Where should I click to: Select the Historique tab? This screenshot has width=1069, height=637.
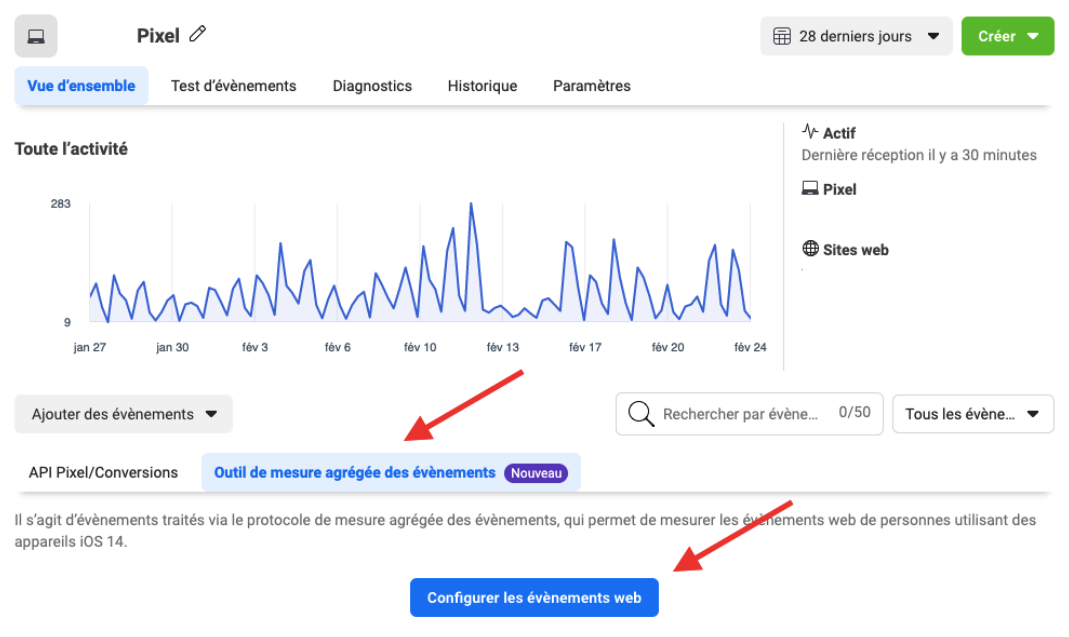[482, 86]
